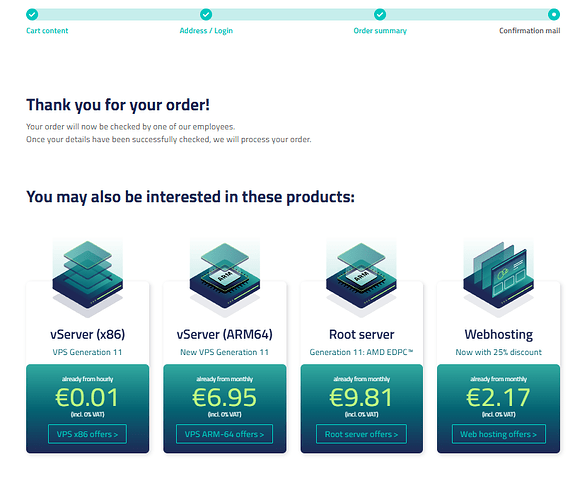Go to Order summary step label

[x=380, y=31]
